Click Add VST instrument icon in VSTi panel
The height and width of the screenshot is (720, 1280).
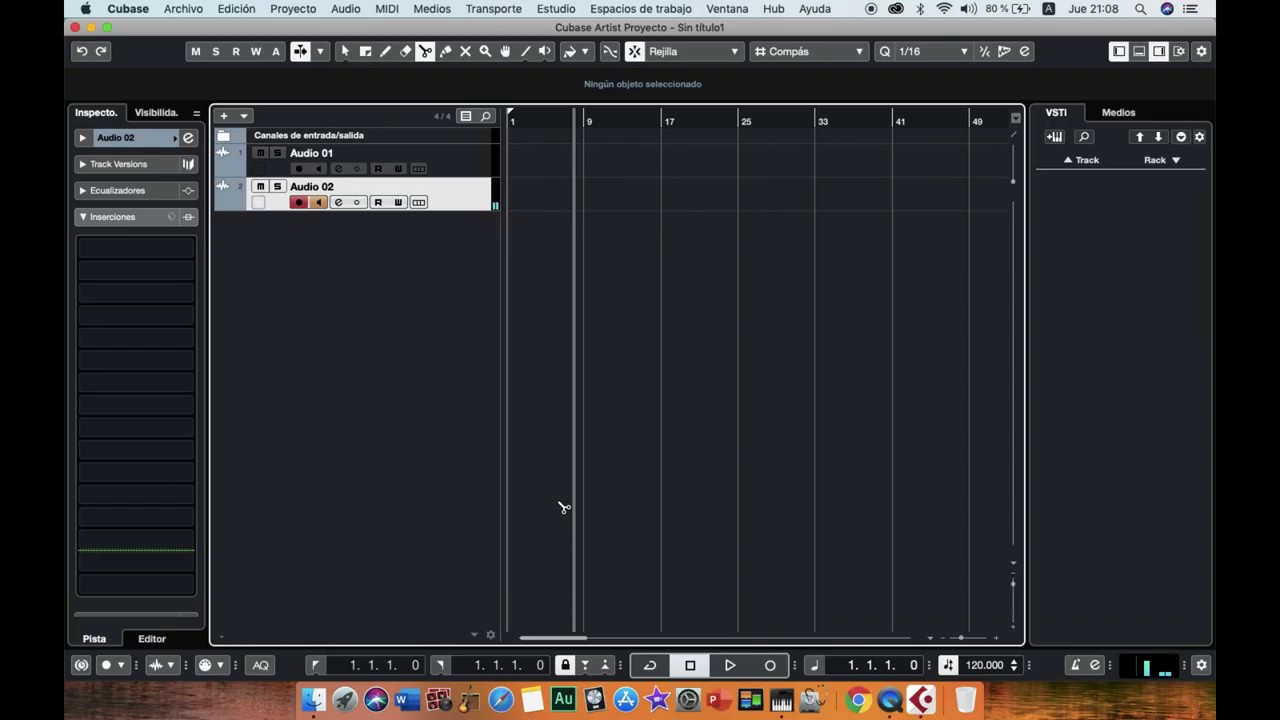pyautogui.click(x=1054, y=137)
